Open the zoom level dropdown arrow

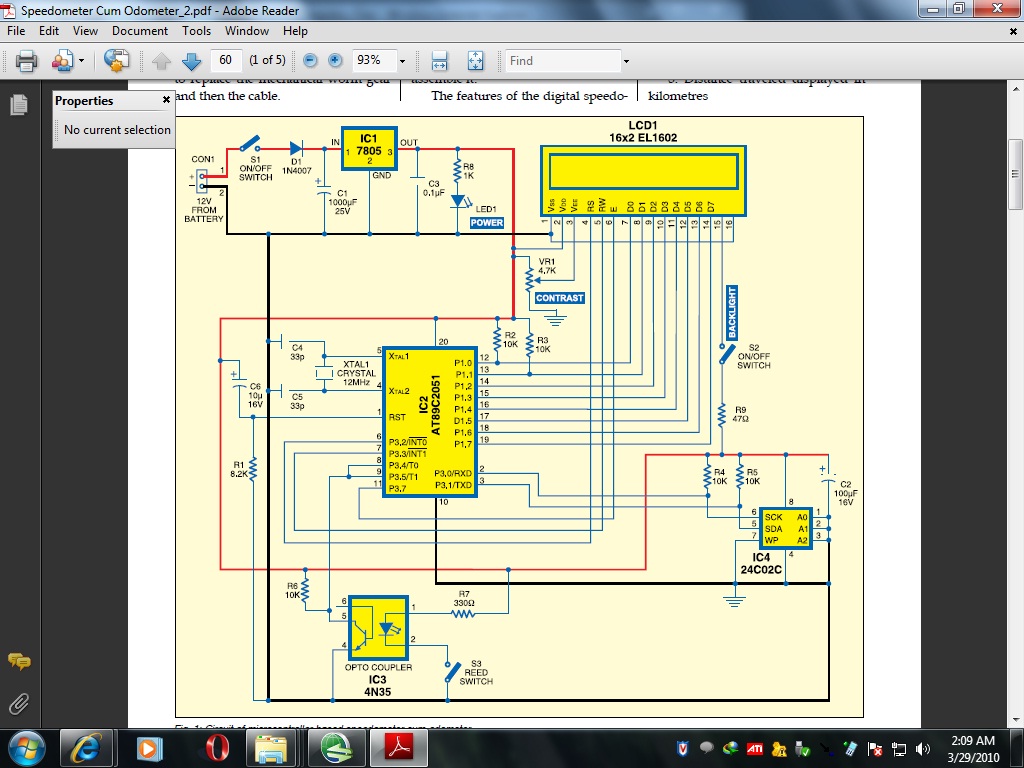(402, 61)
